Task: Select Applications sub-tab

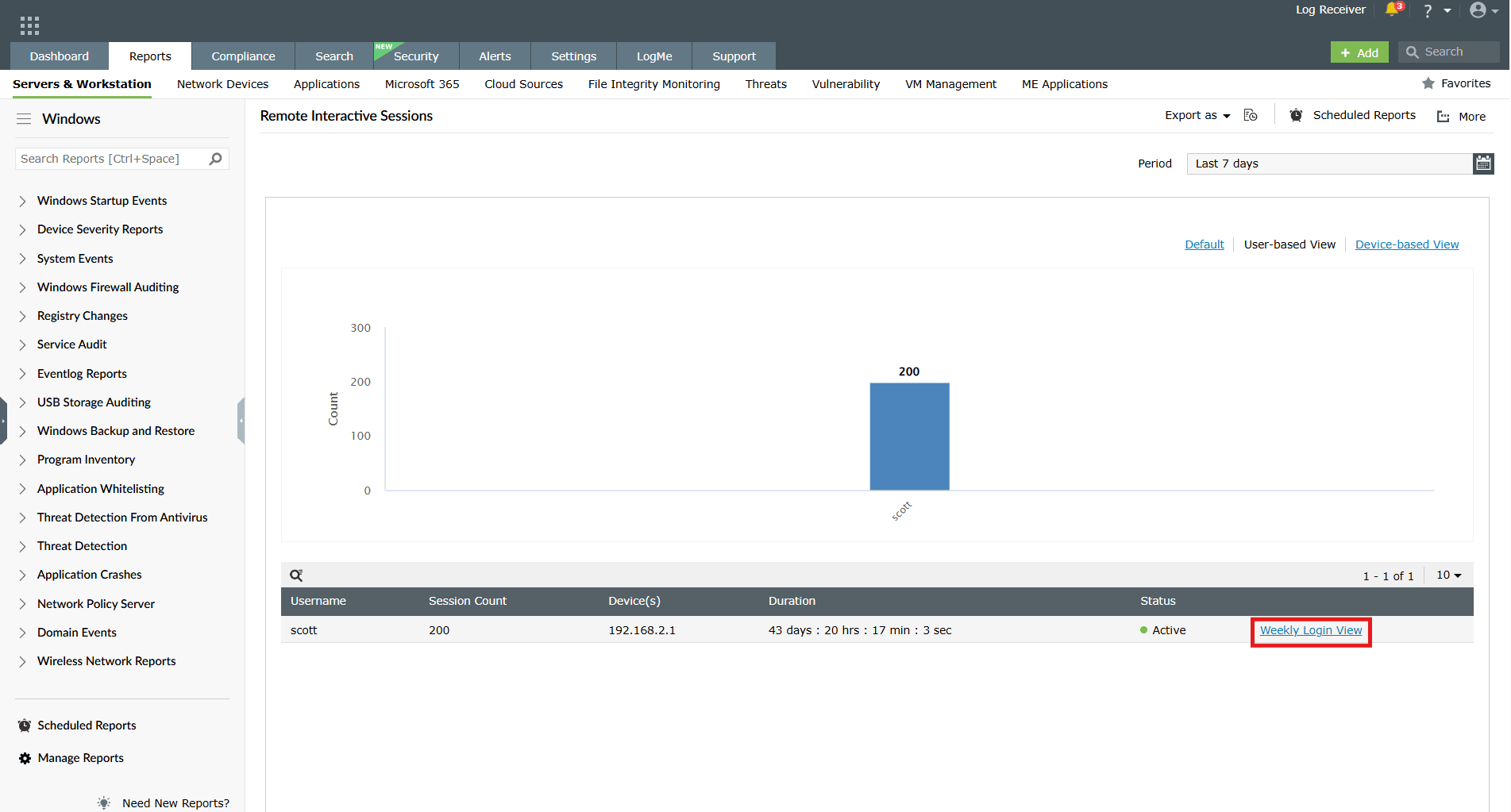Action: tap(326, 84)
